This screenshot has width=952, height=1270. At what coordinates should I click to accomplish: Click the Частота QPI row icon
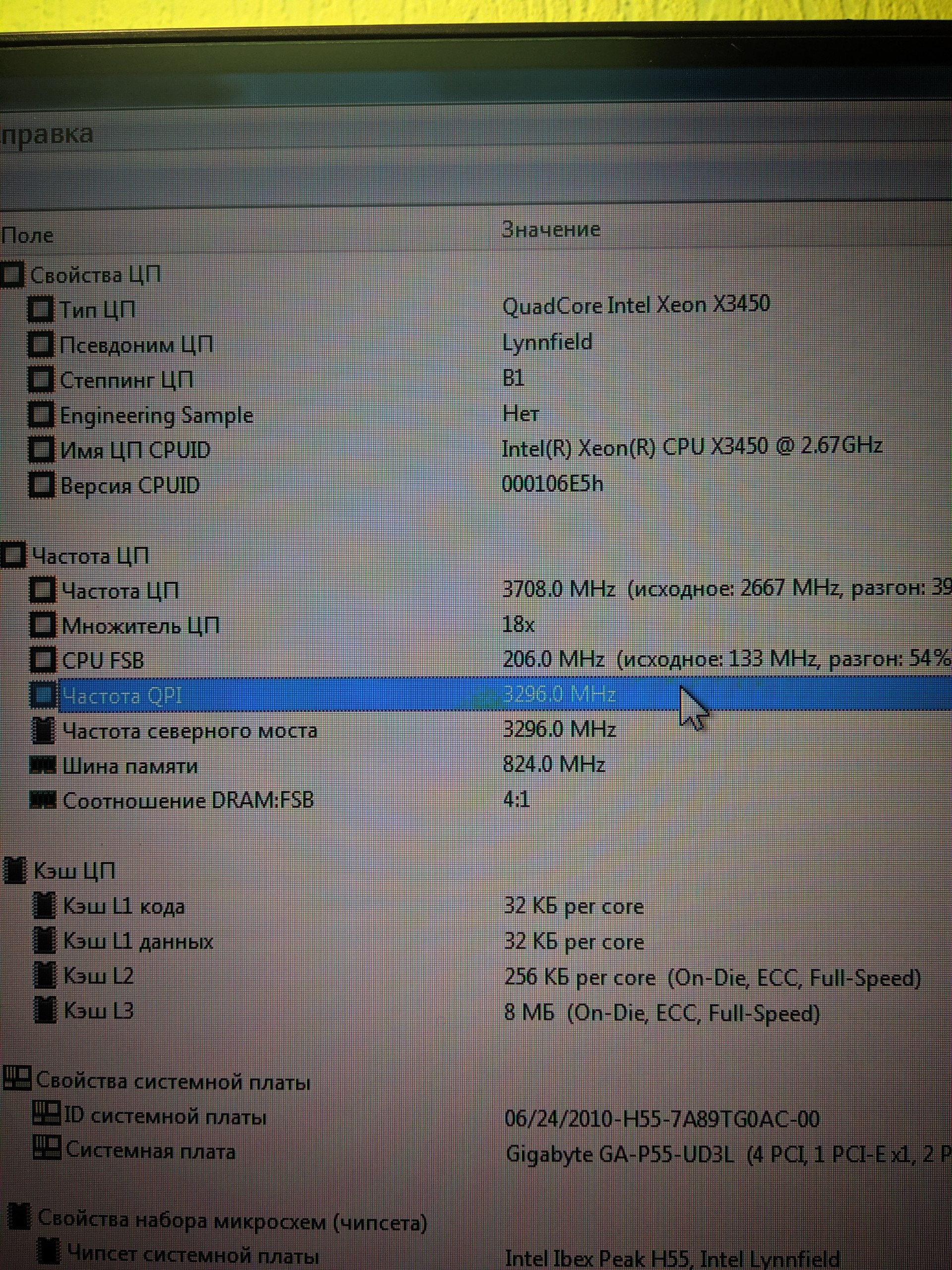click(43, 696)
